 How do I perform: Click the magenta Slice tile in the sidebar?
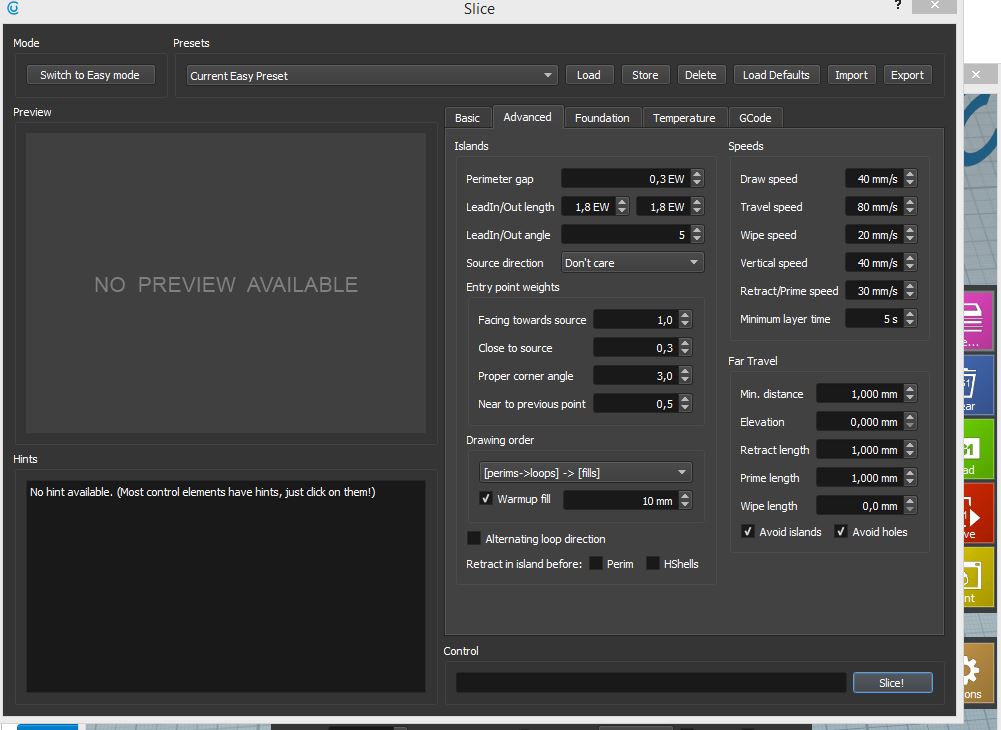[979, 322]
